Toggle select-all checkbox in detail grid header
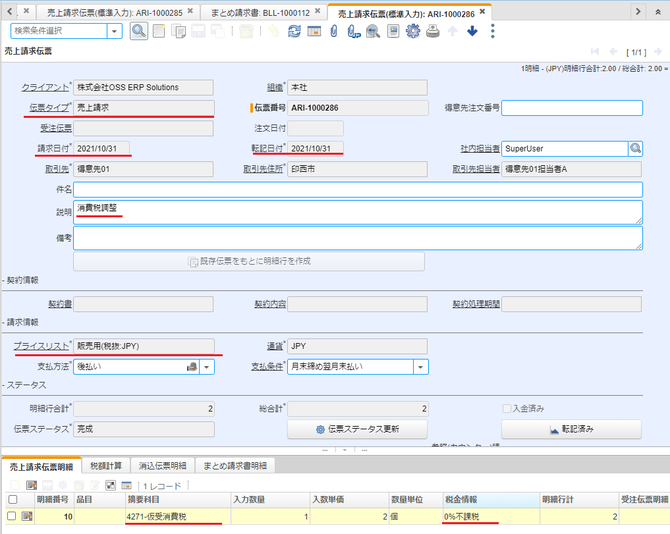Screen dimensions: 670x534 [13, 499]
